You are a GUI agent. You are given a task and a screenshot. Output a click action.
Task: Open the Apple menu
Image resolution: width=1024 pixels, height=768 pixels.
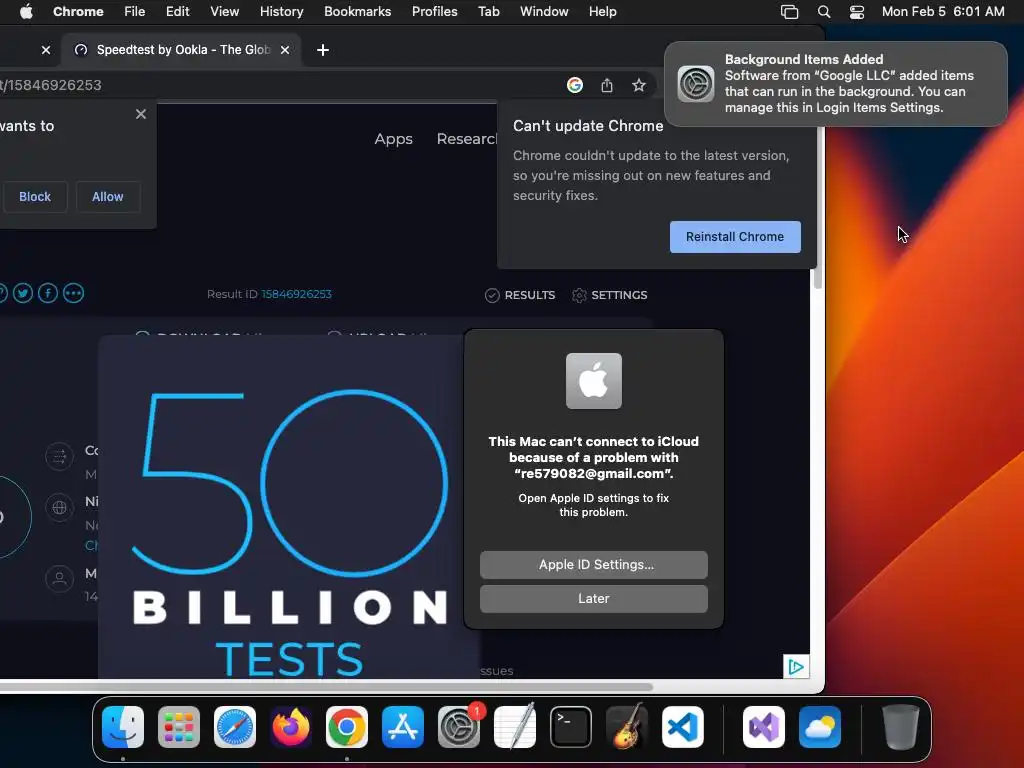(x=26, y=12)
